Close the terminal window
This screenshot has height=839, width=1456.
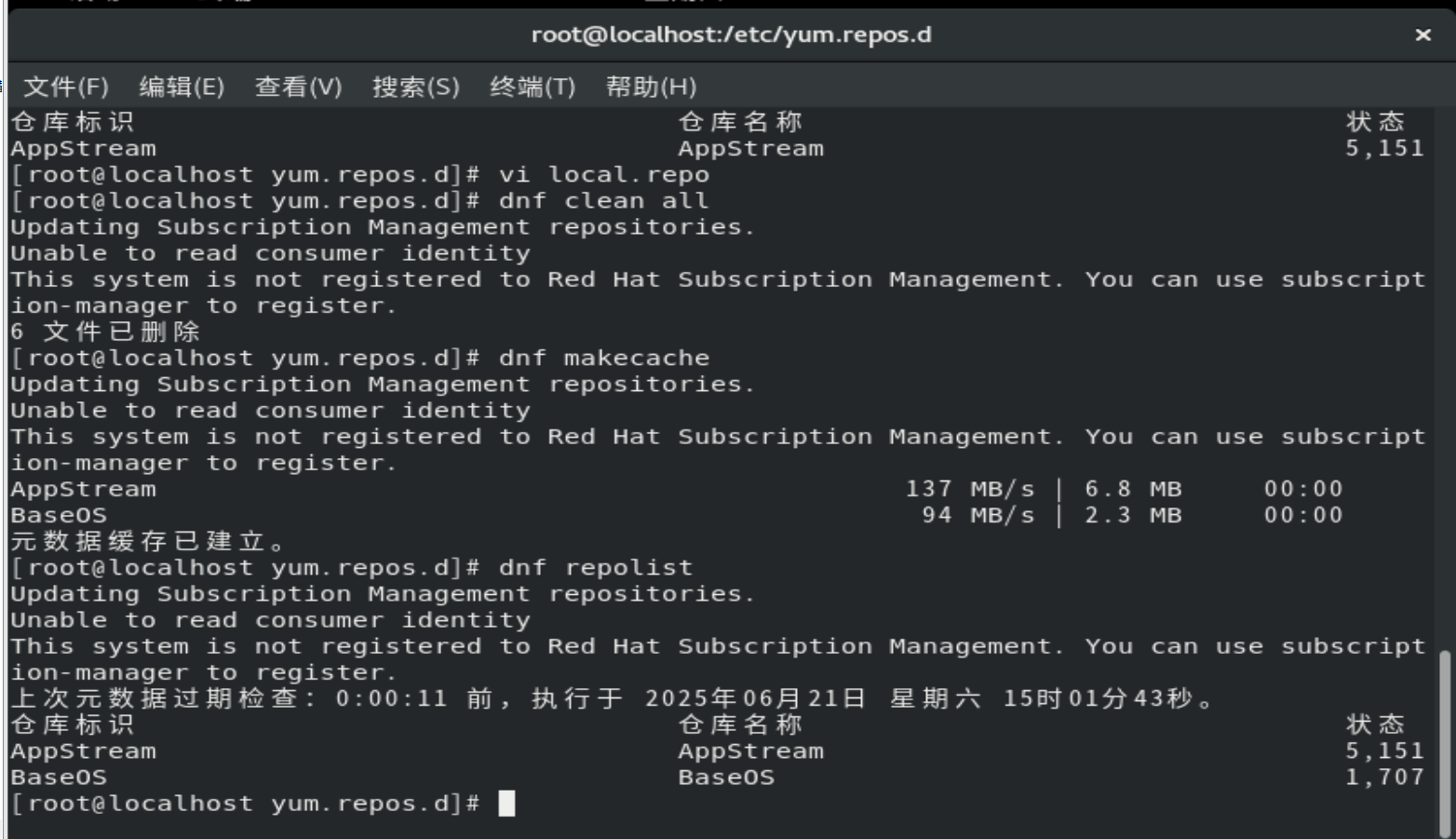(1423, 35)
